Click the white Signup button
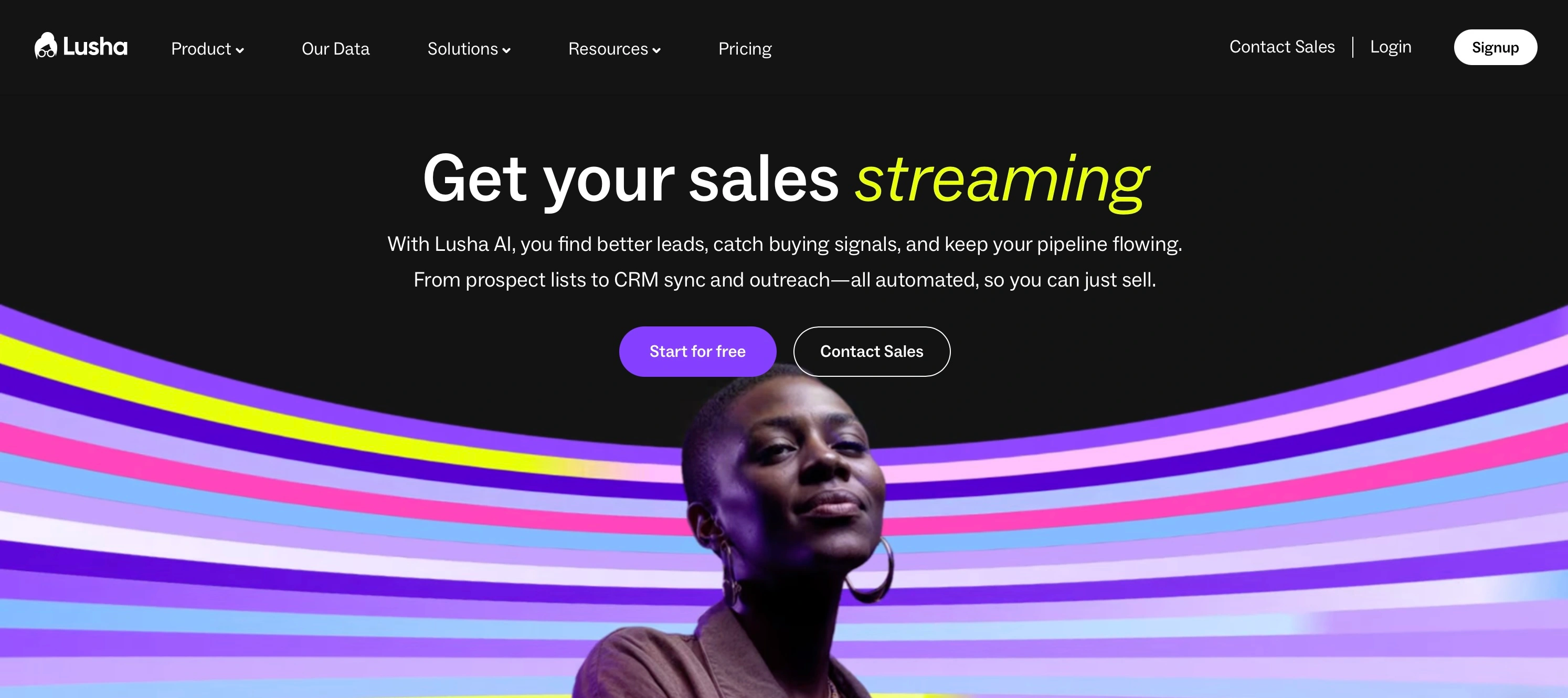The width and height of the screenshot is (1568, 698). point(1495,47)
